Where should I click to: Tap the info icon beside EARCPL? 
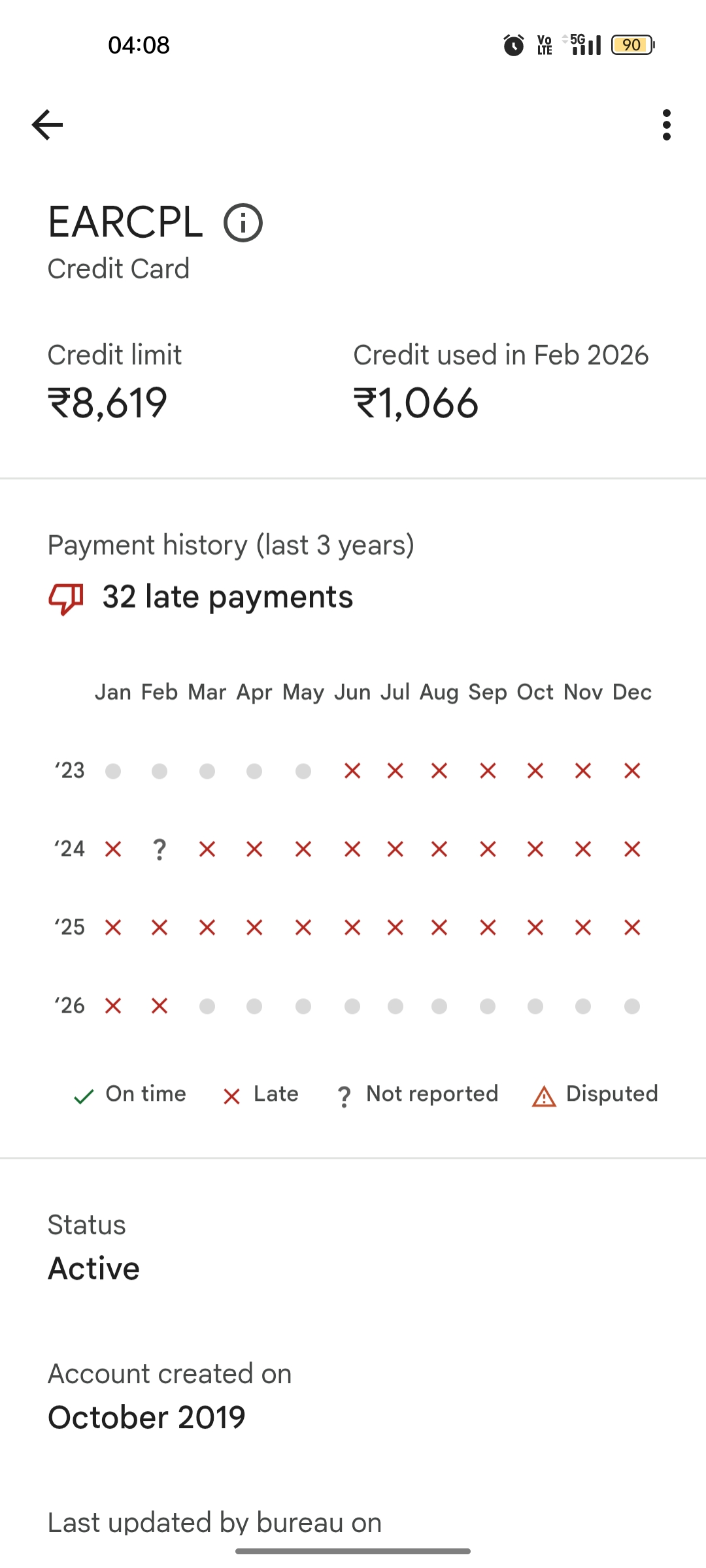coord(243,223)
